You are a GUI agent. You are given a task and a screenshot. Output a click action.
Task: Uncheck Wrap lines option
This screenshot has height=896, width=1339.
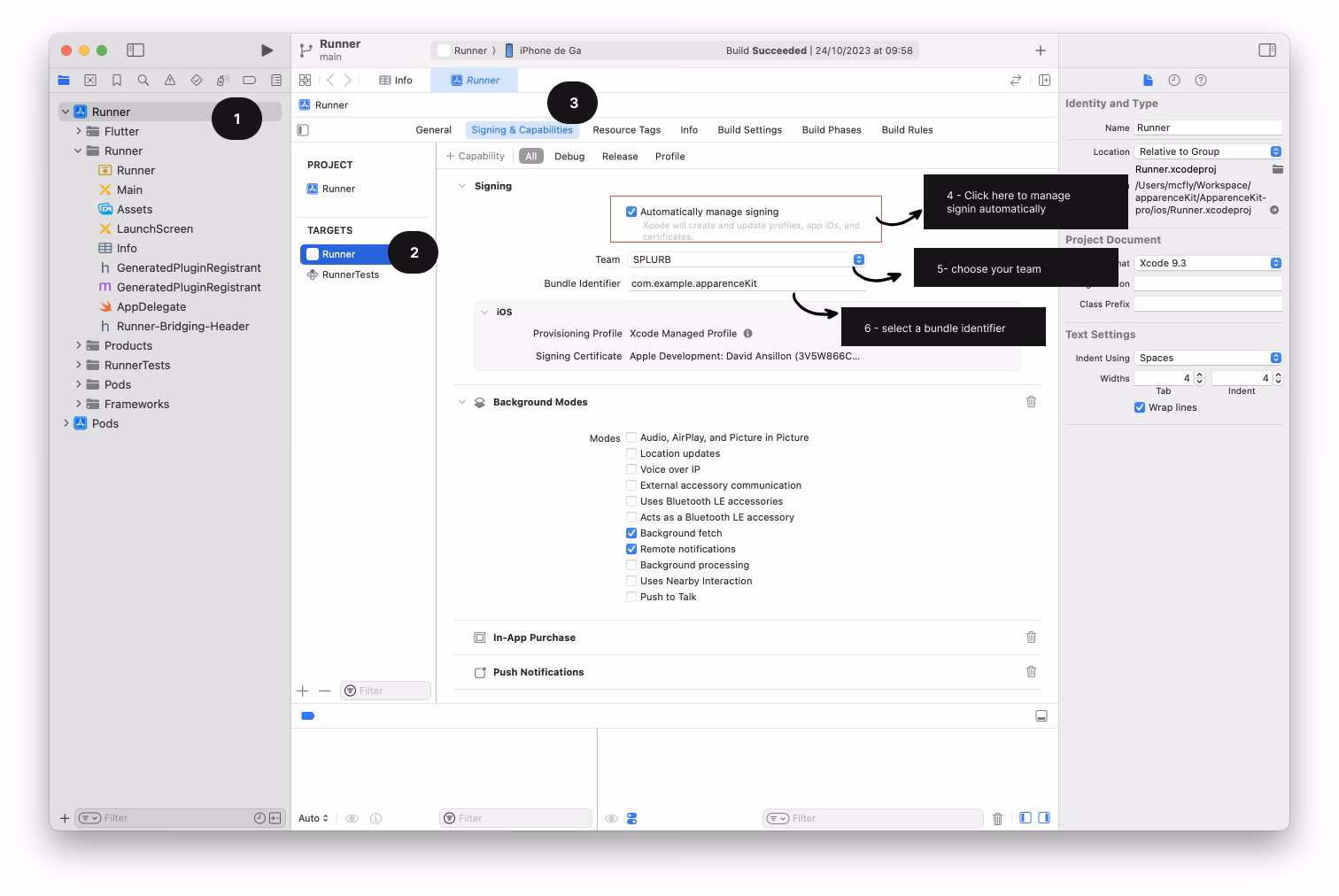[x=1140, y=407]
